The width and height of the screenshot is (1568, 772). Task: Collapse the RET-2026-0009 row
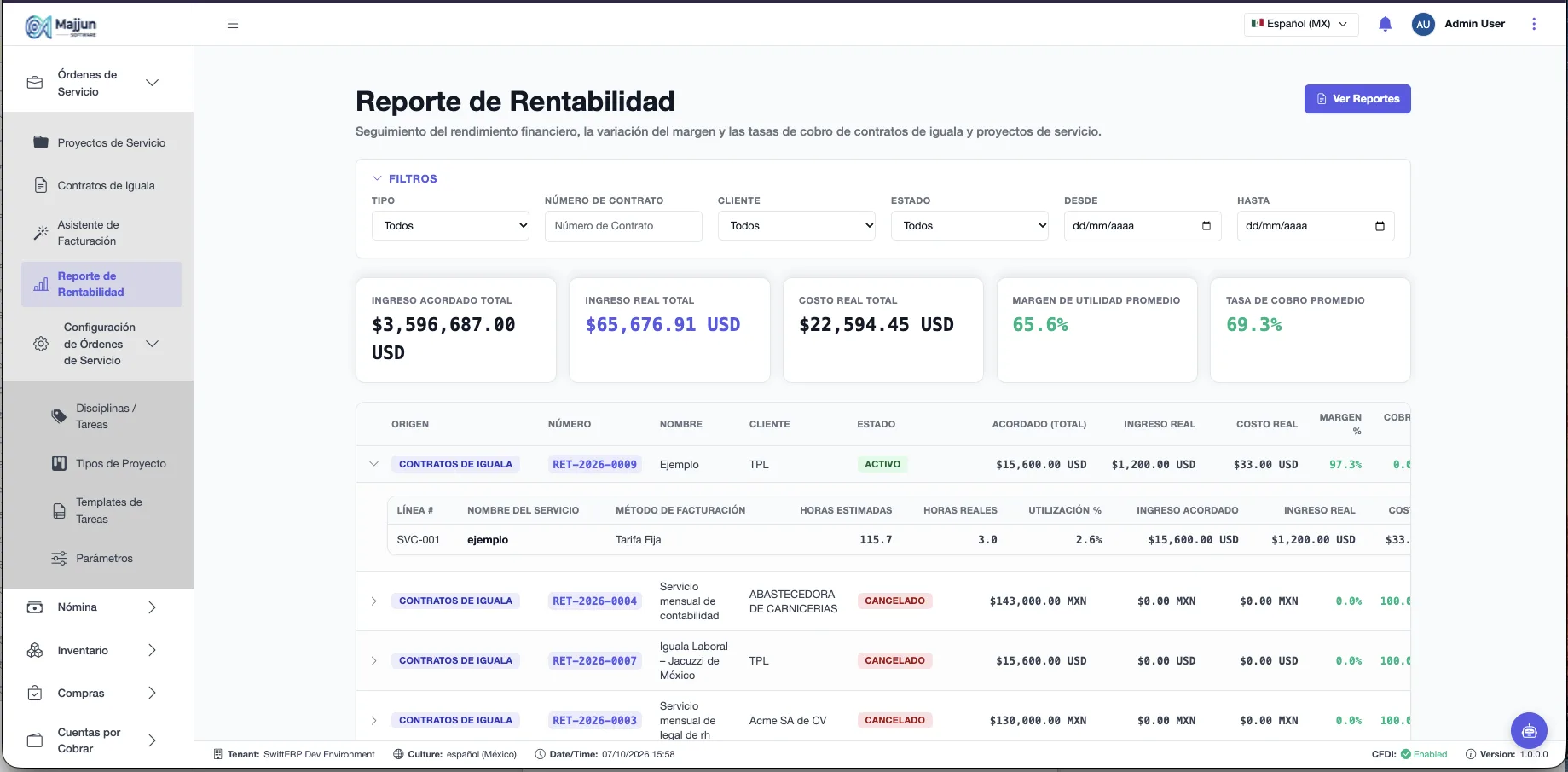(x=373, y=464)
